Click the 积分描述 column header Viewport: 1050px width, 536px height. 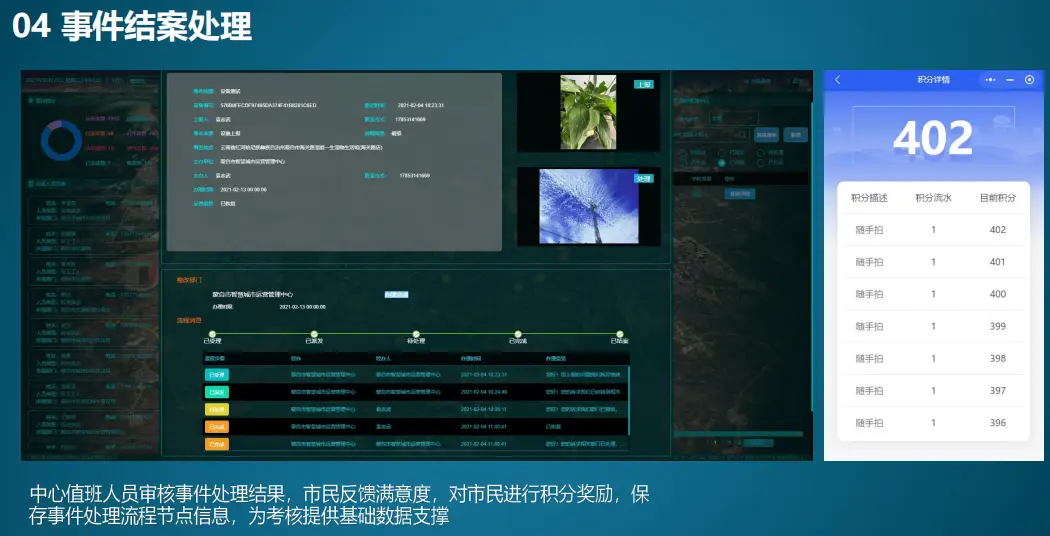coord(869,198)
